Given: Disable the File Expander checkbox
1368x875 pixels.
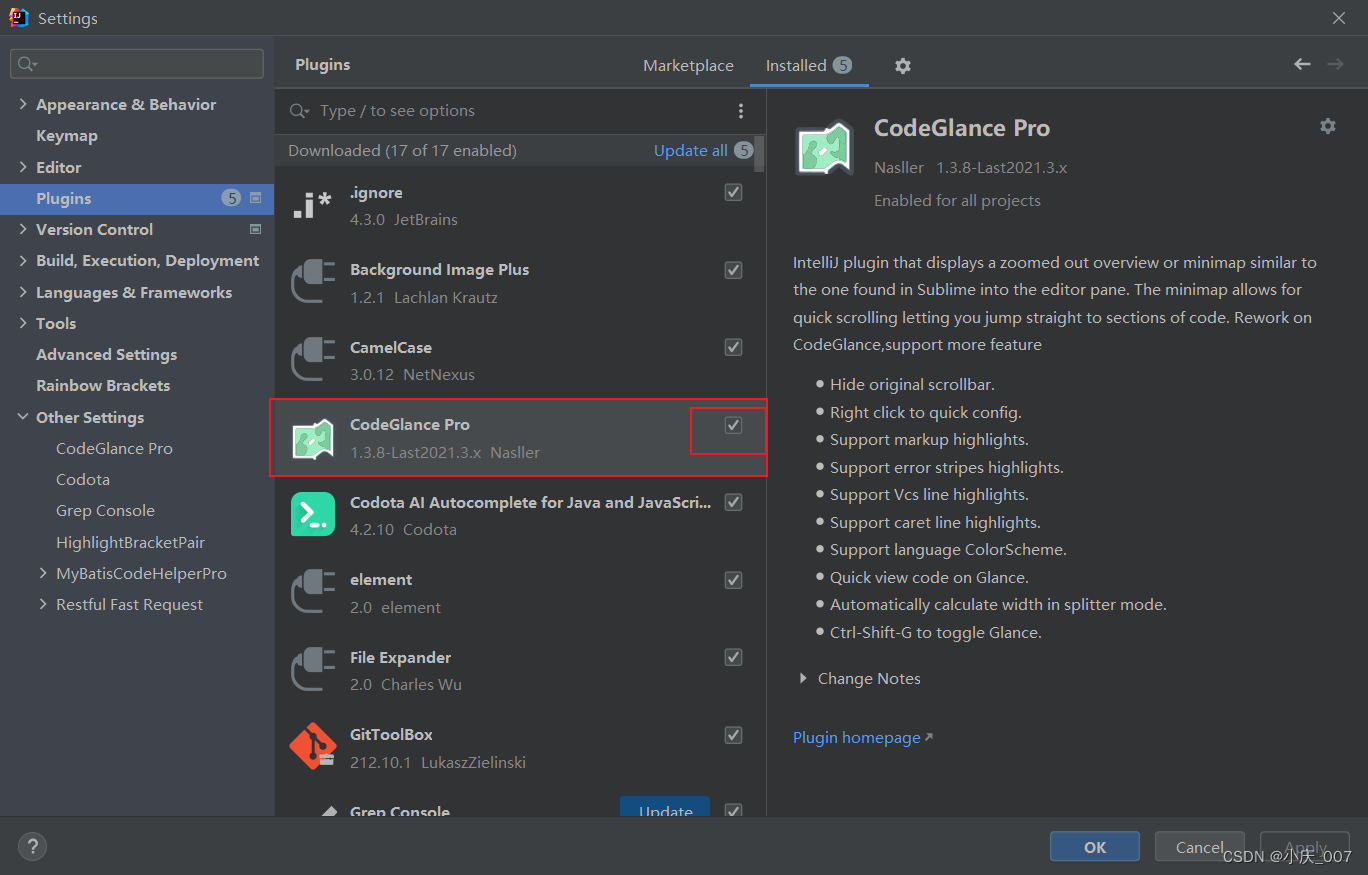Looking at the screenshot, I should coord(734,657).
